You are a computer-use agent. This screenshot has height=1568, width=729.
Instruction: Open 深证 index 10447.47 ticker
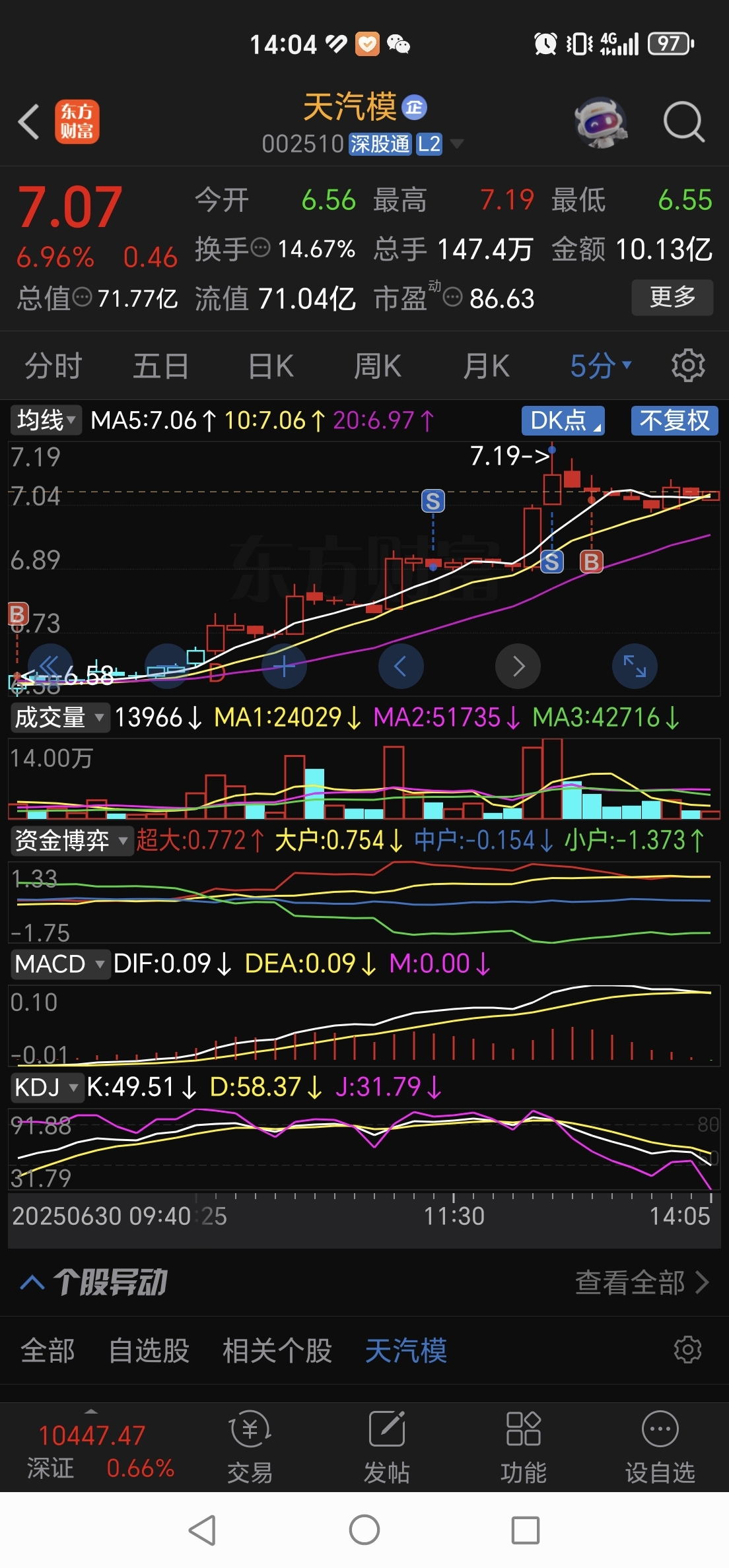tap(100, 1451)
